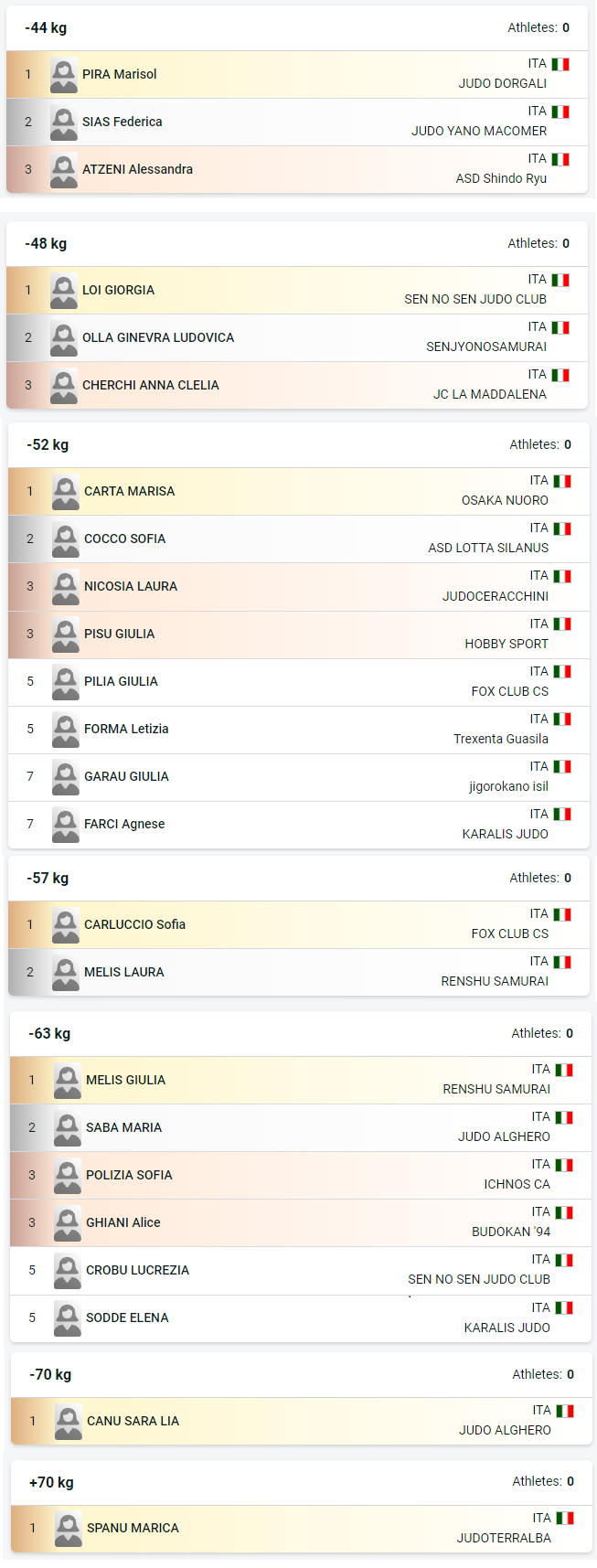This screenshot has width=597, height=1568.
Task: Open OLLA GINEVRA LUDOVICA's profile
Action: [158, 337]
